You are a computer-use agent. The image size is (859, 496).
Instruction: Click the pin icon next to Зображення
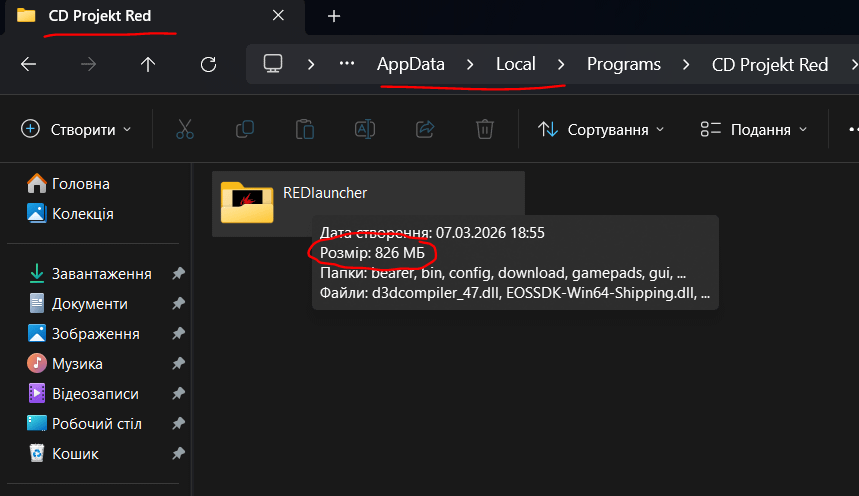(x=179, y=333)
